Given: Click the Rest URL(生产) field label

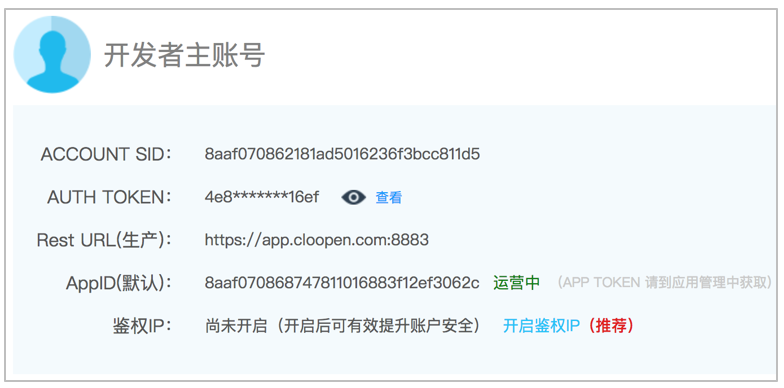Looking at the screenshot, I should [x=104, y=240].
